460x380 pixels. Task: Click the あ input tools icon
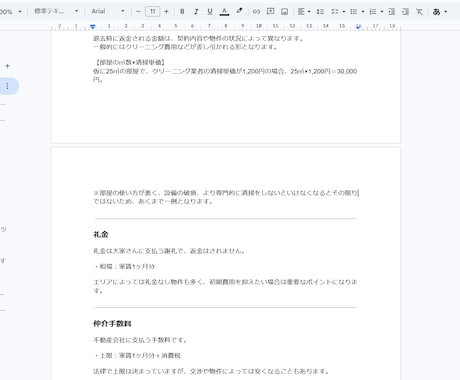(436, 12)
